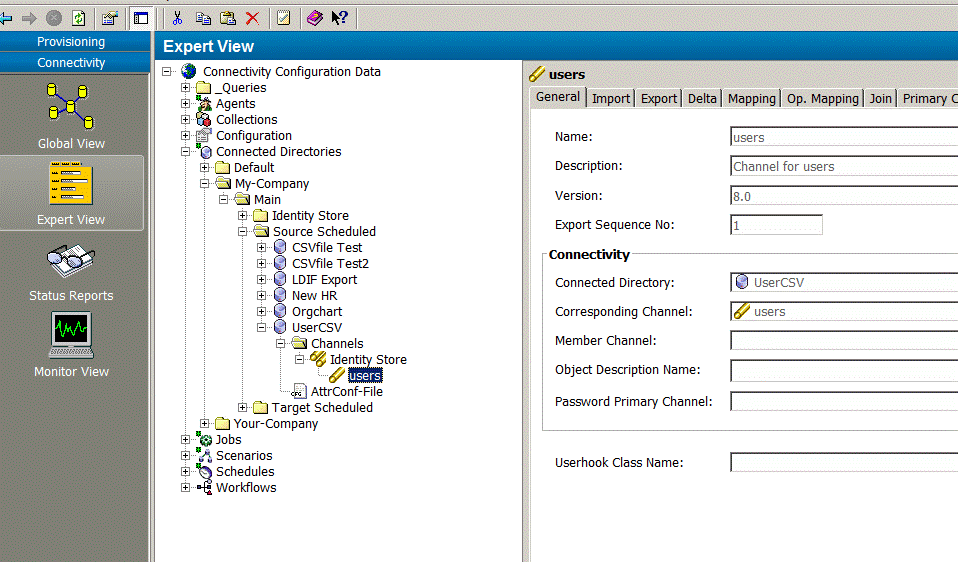Open Monitor View in the sidebar
The width and height of the screenshot is (958, 562).
tap(71, 345)
